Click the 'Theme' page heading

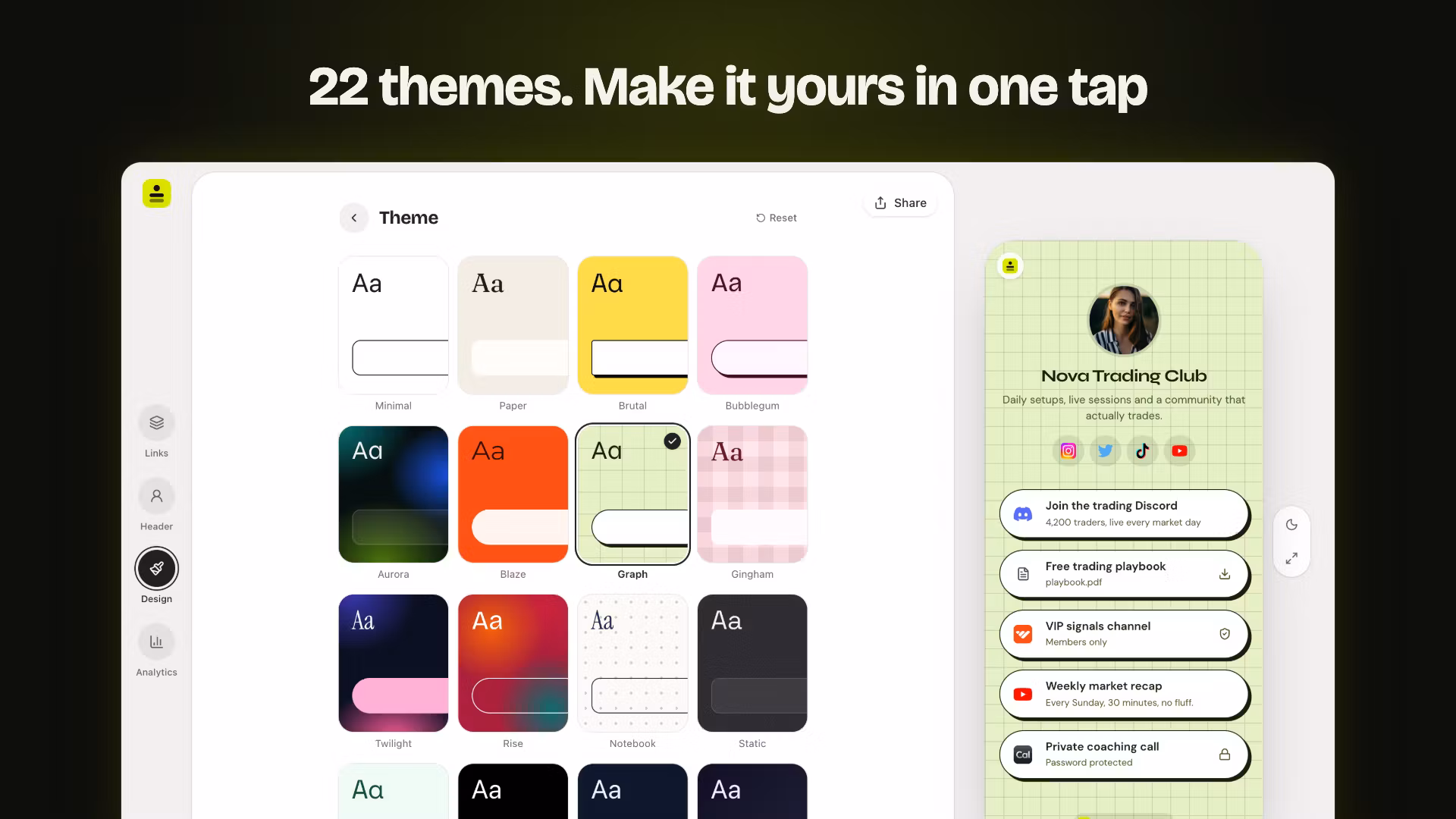click(408, 218)
